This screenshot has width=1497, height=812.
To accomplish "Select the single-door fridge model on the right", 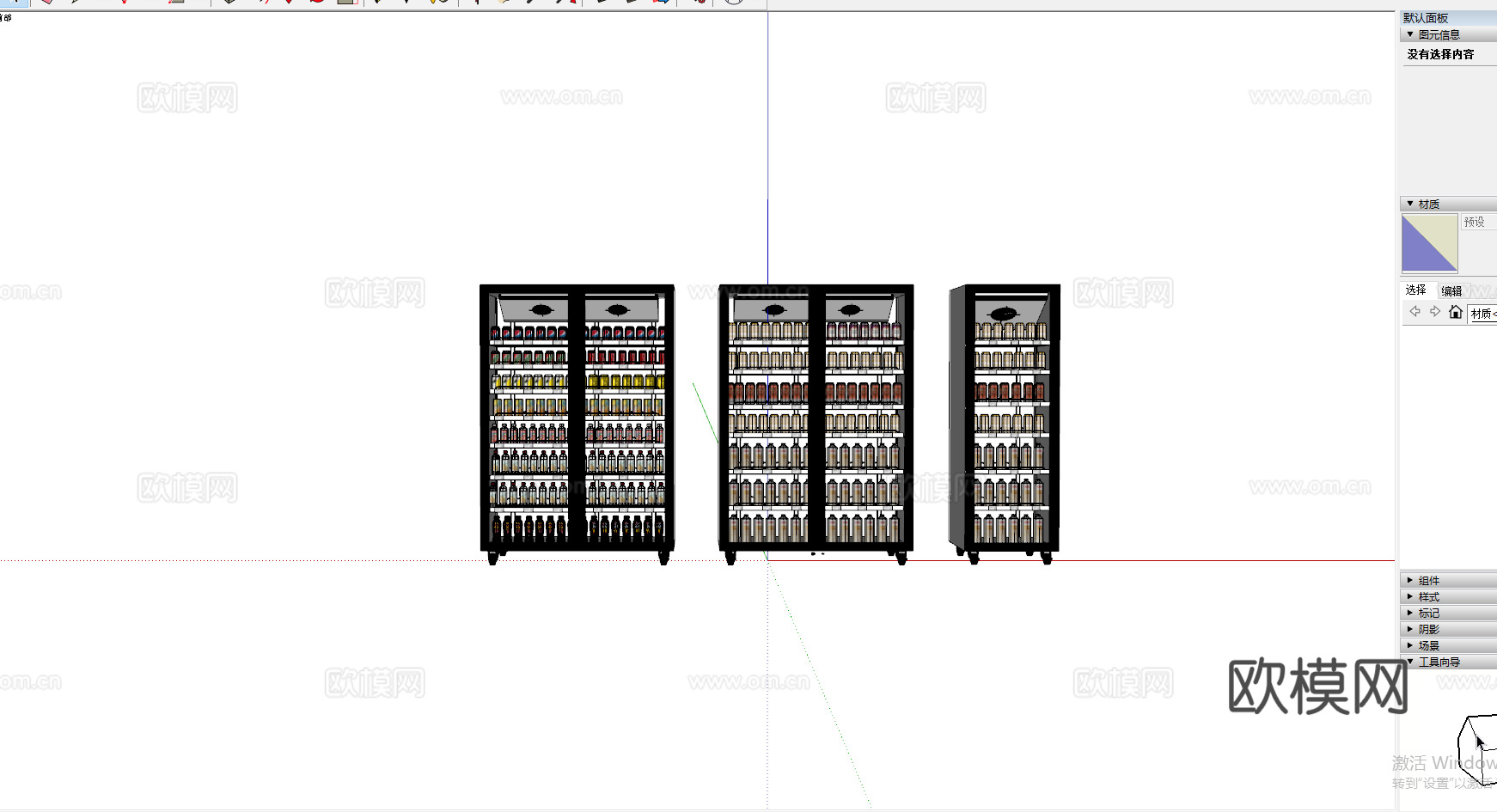I will coord(1005,424).
